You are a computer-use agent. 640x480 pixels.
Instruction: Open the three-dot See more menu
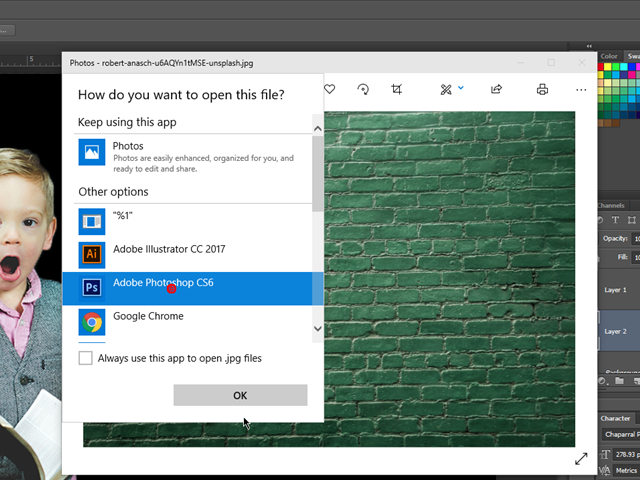point(581,90)
